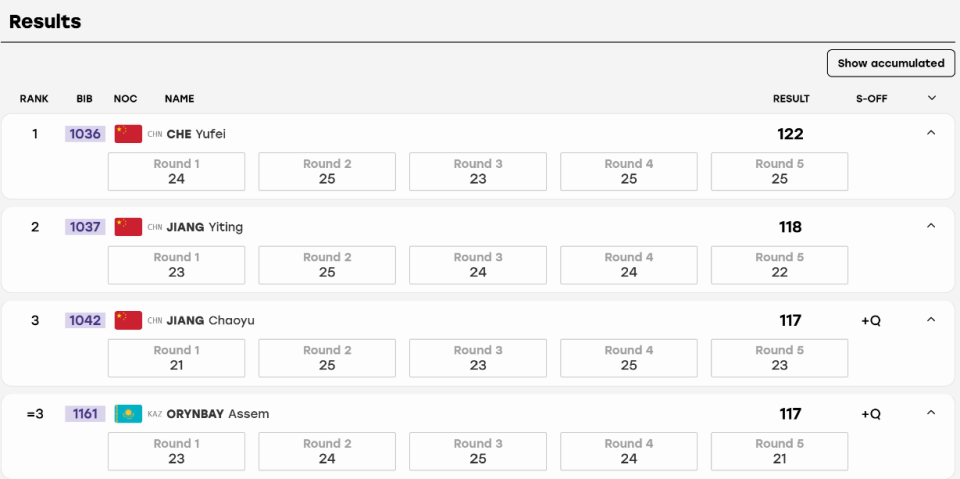Click China flag icon beside JIANG Chaoyu
The width and height of the screenshot is (960, 479).
point(128,320)
